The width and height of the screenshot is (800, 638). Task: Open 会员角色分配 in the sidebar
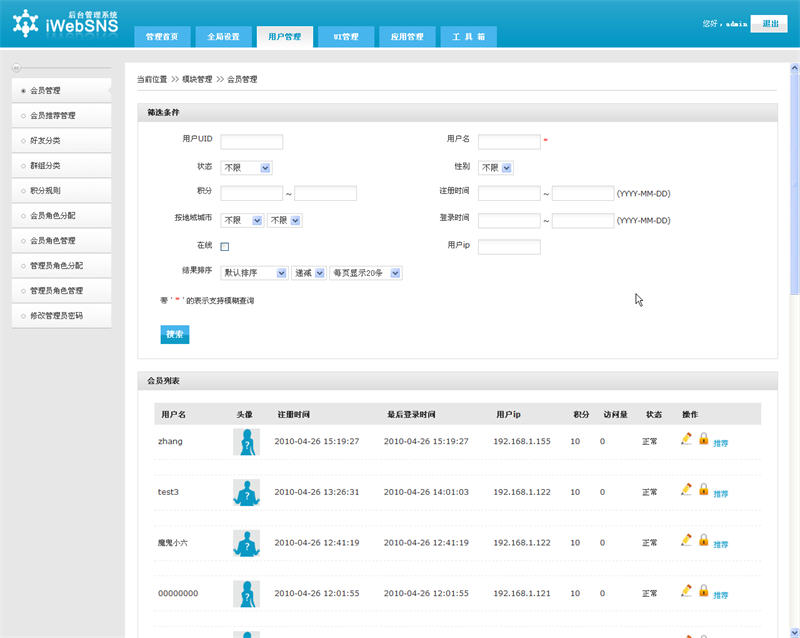[x=61, y=215]
